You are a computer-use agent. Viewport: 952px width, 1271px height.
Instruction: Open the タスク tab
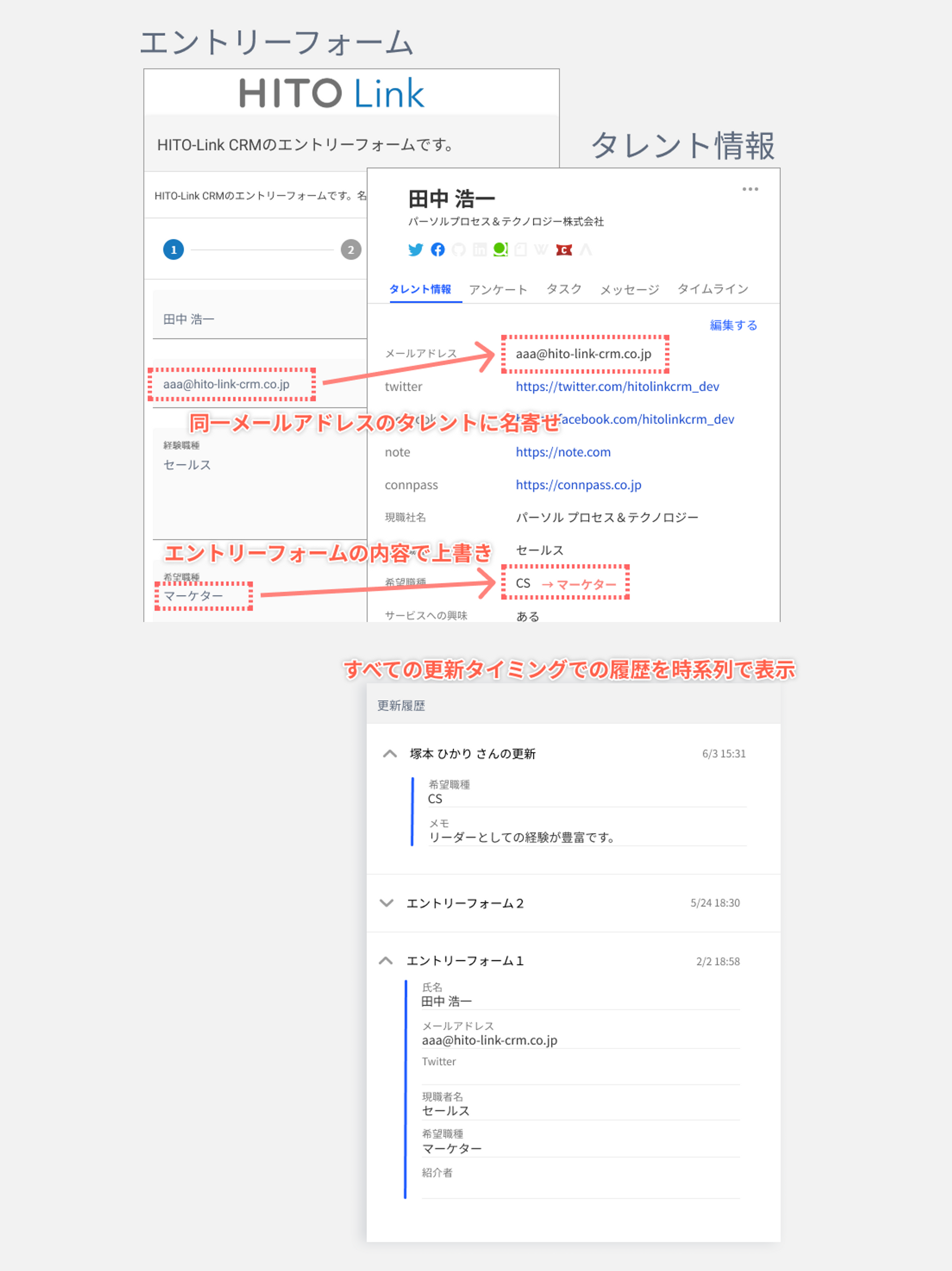[x=564, y=289]
